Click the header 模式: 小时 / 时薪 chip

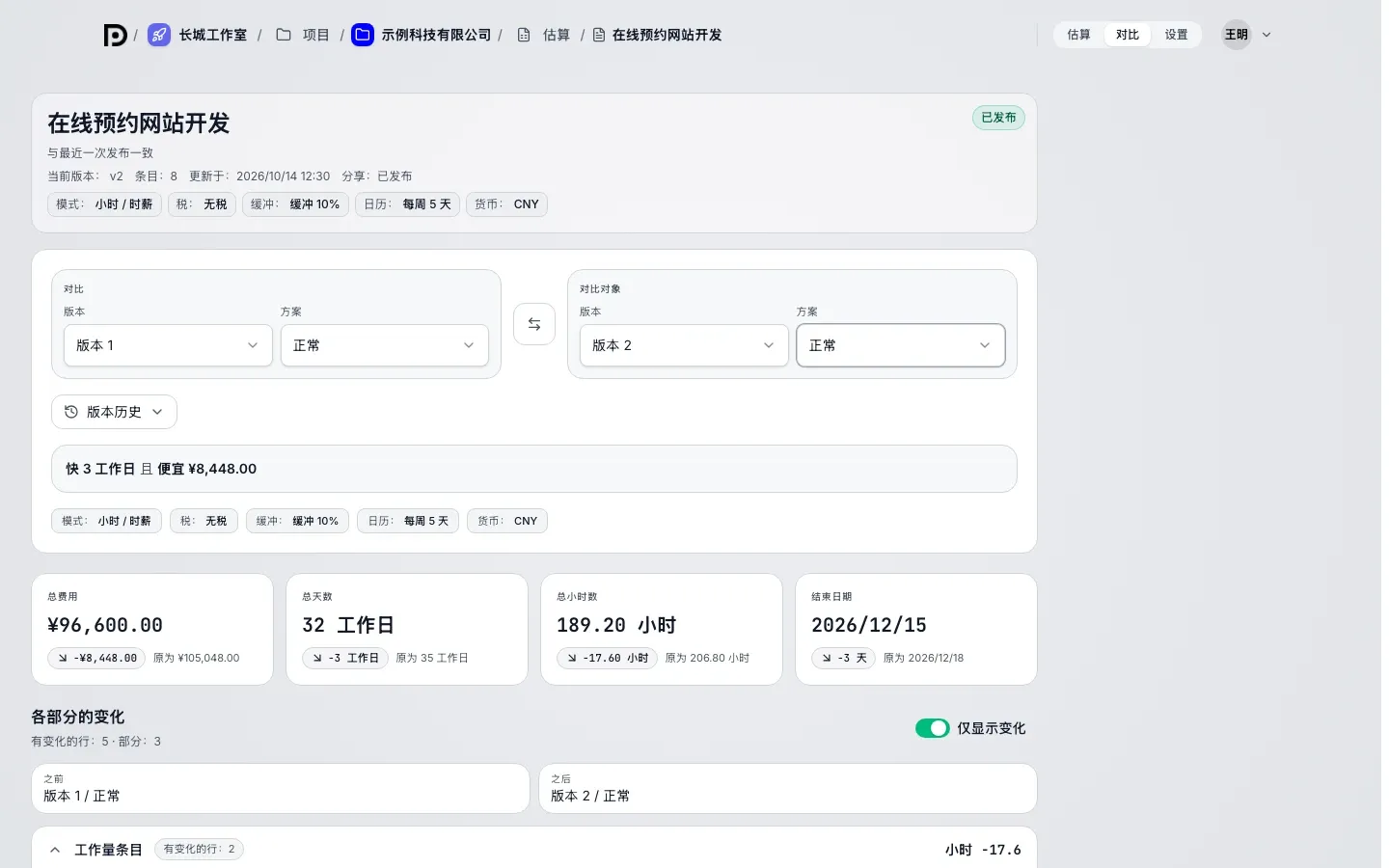[x=104, y=204]
